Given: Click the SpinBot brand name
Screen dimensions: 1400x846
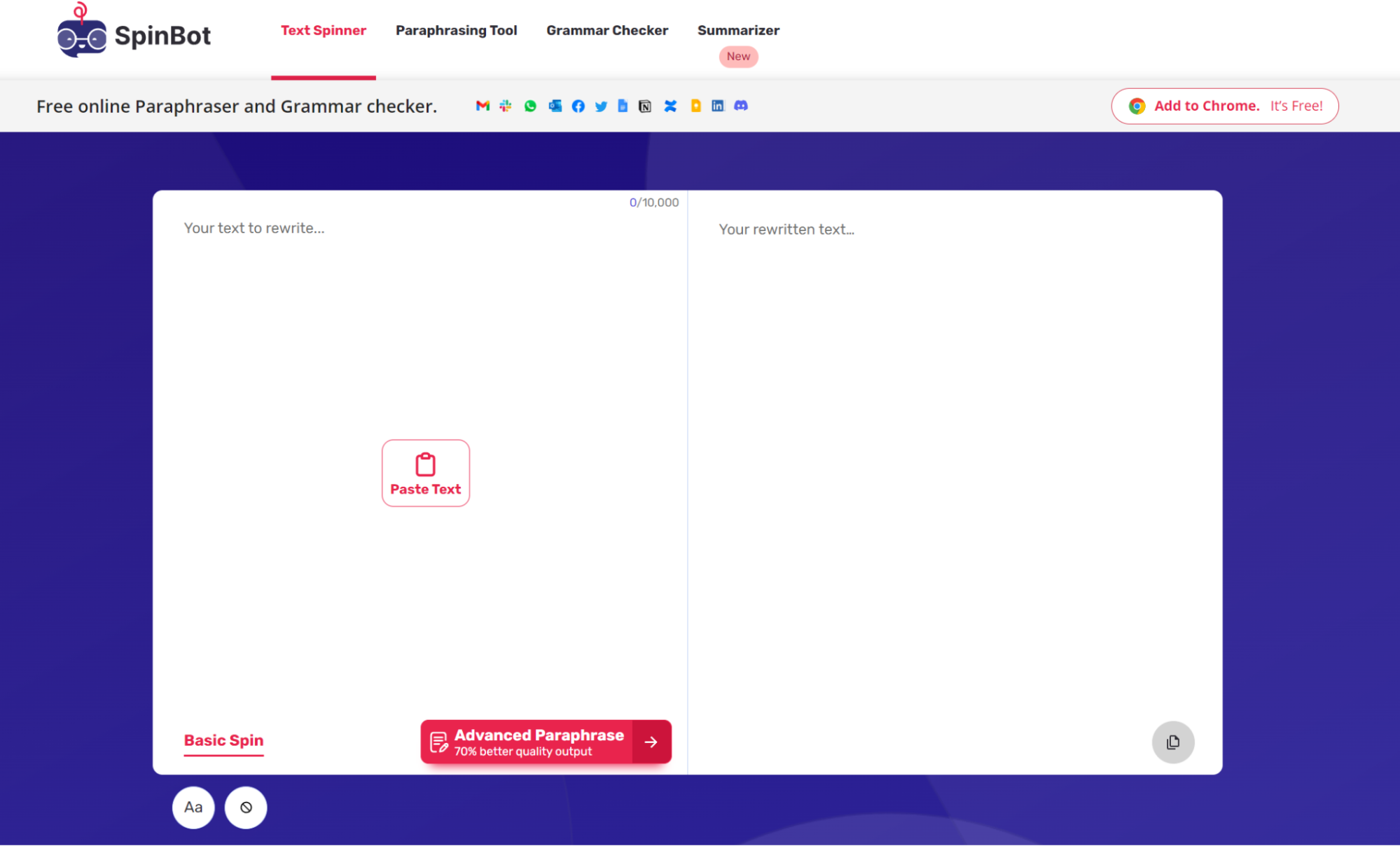Looking at the screenshot, I should (x=162, y=35).
